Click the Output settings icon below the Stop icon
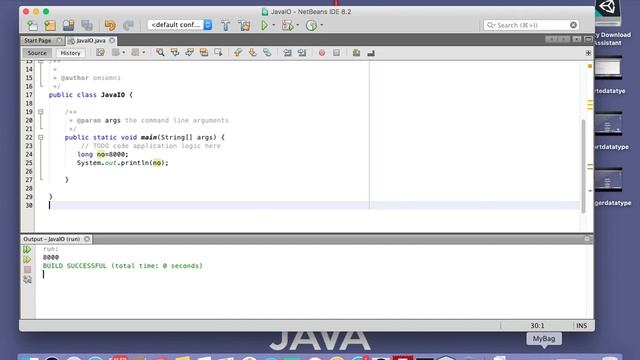 (27, 280)
